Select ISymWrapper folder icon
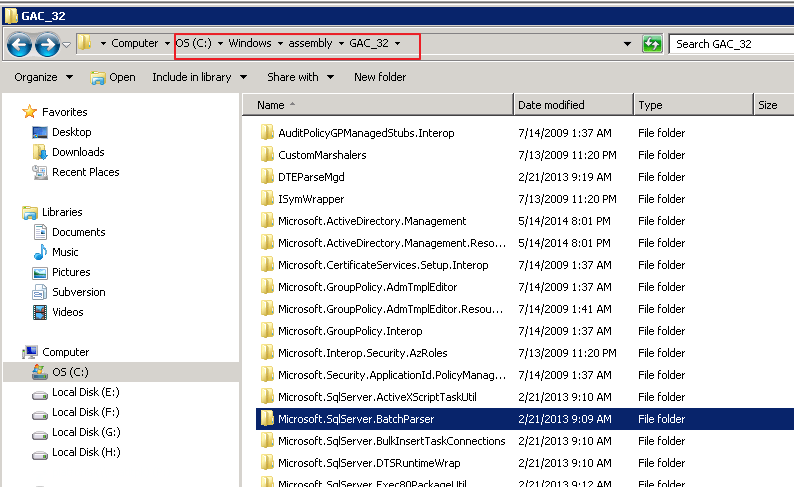The image size is (794, 487). [x=267, y=198]
